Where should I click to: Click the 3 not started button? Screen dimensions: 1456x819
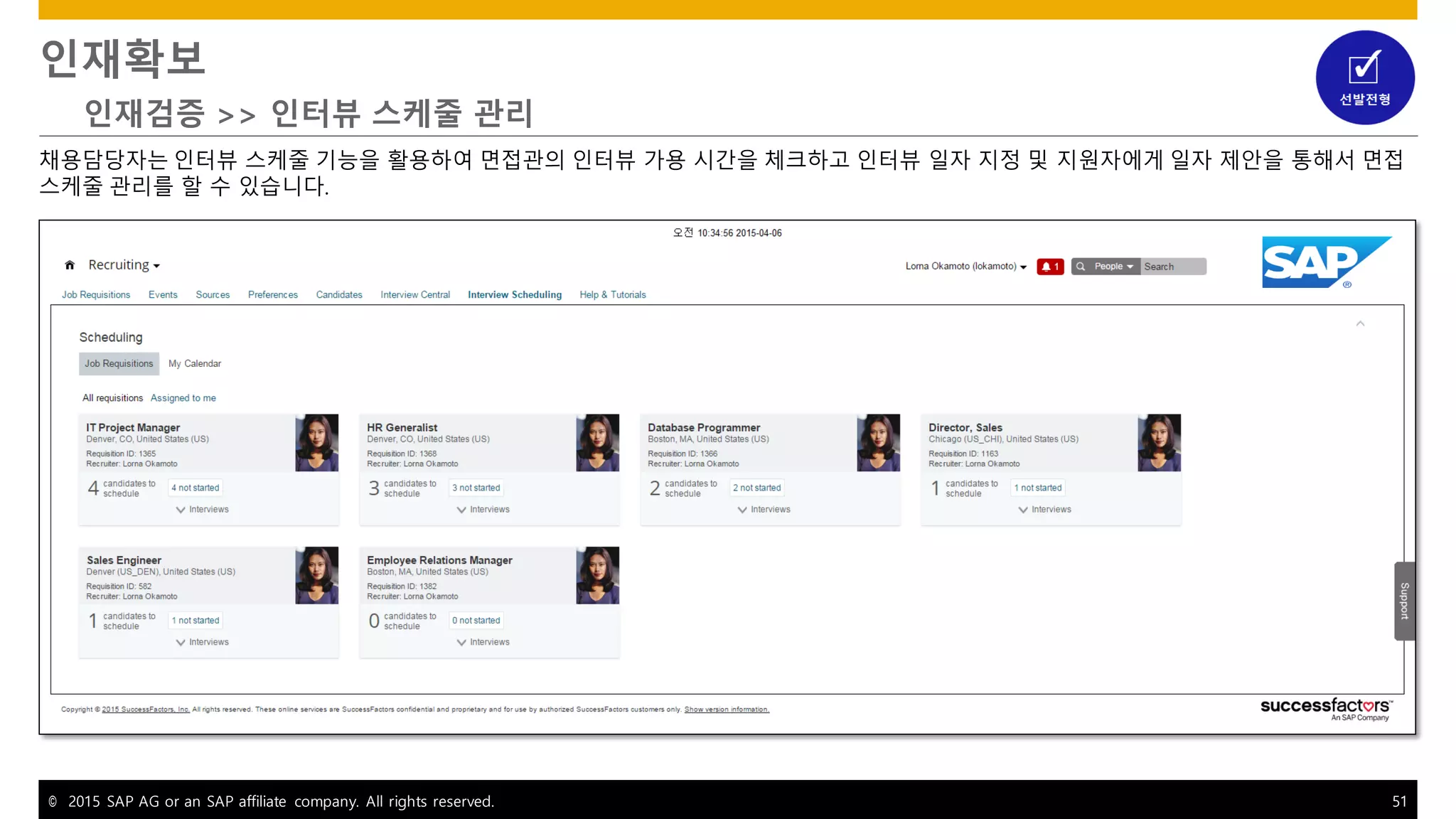coord(476,488)
